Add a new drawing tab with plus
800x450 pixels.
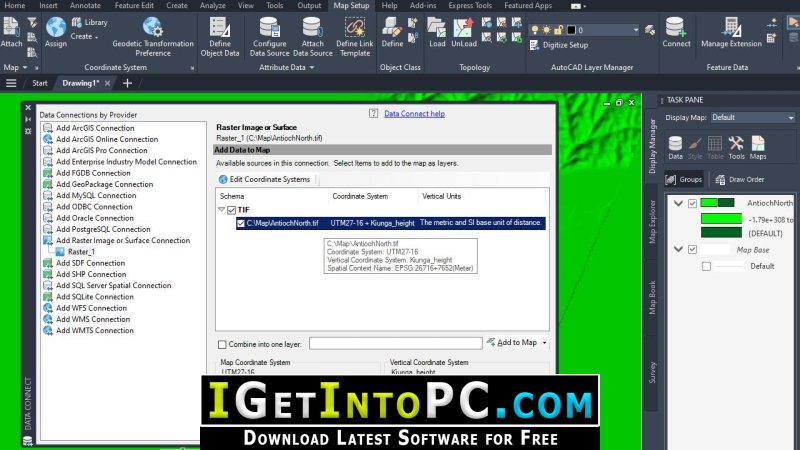127,83
